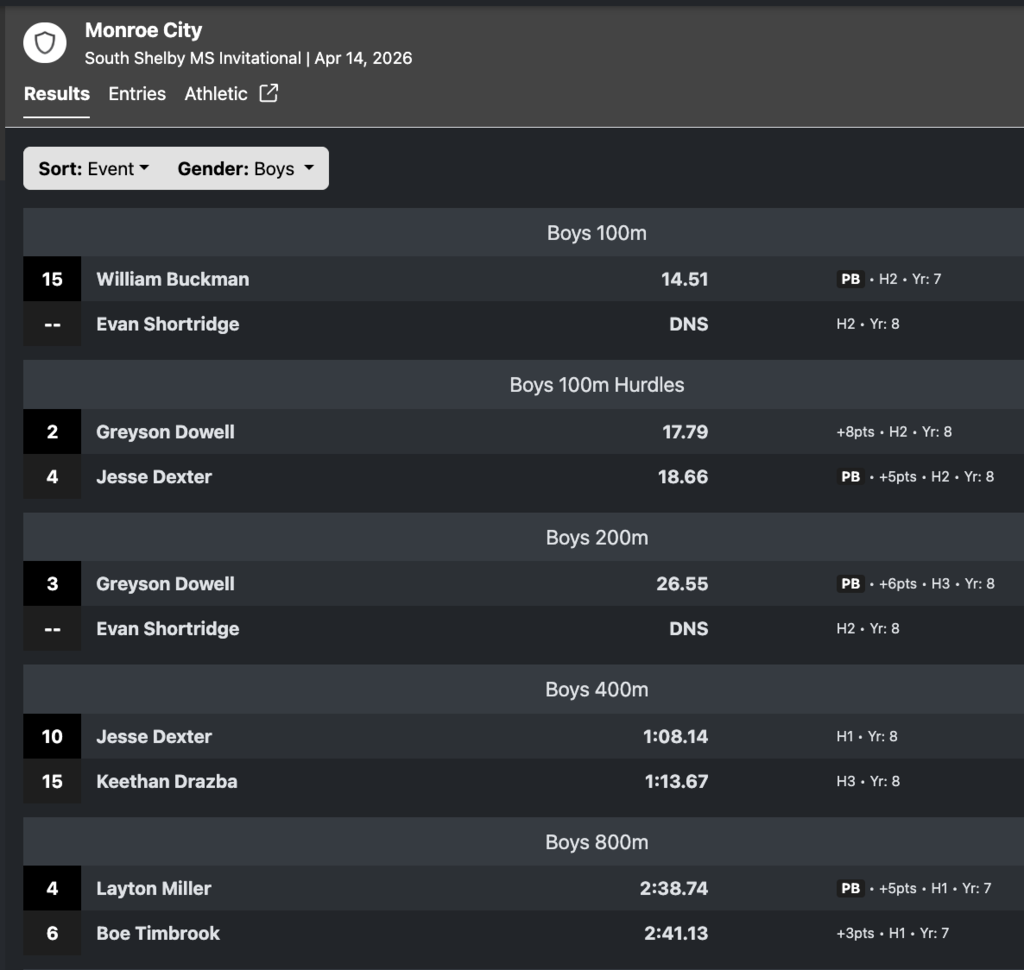Open Boe Timbrook's athlete page
The image size is (1024, 970).
pos(158,933)
